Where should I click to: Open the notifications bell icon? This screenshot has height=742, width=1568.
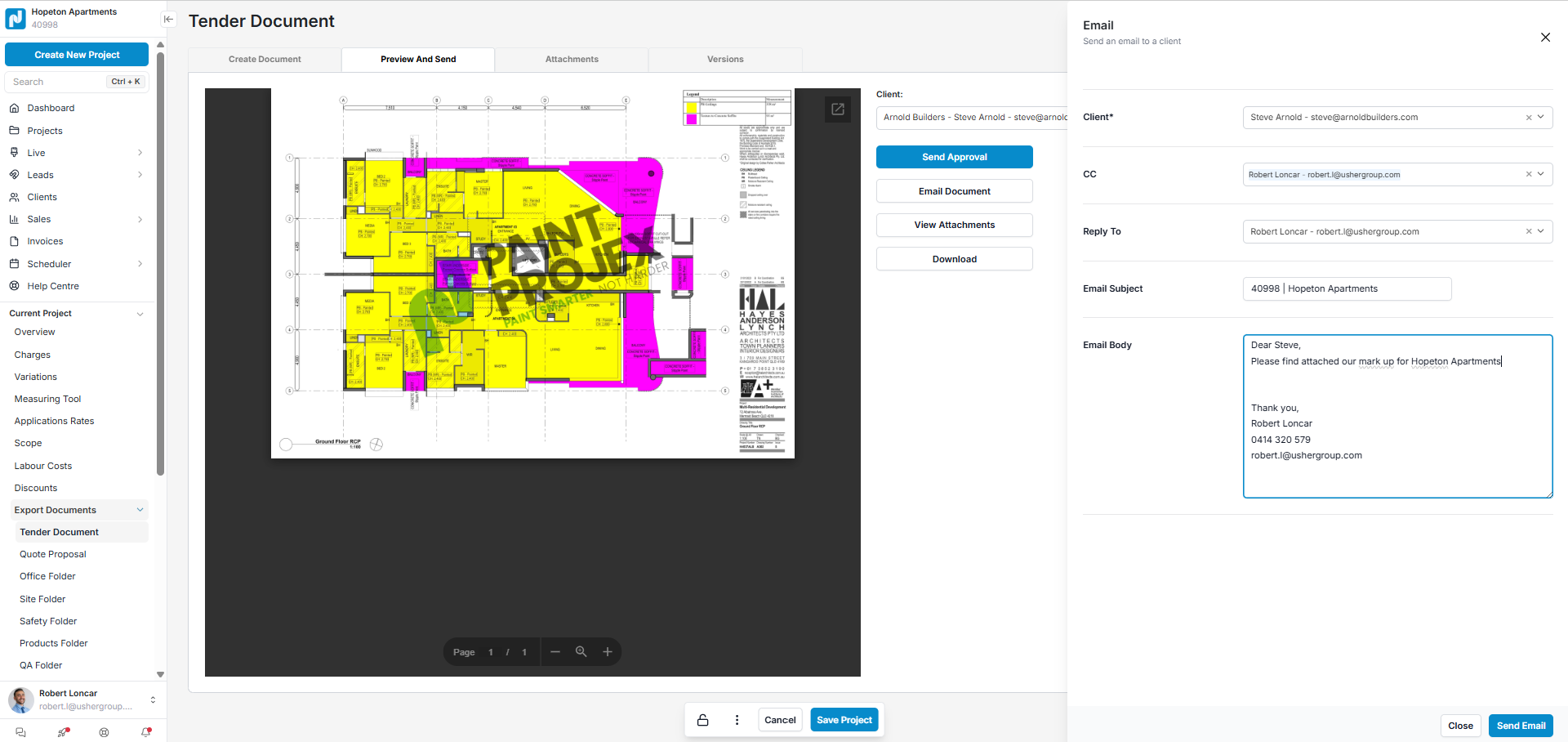click(x=146, y=732)
